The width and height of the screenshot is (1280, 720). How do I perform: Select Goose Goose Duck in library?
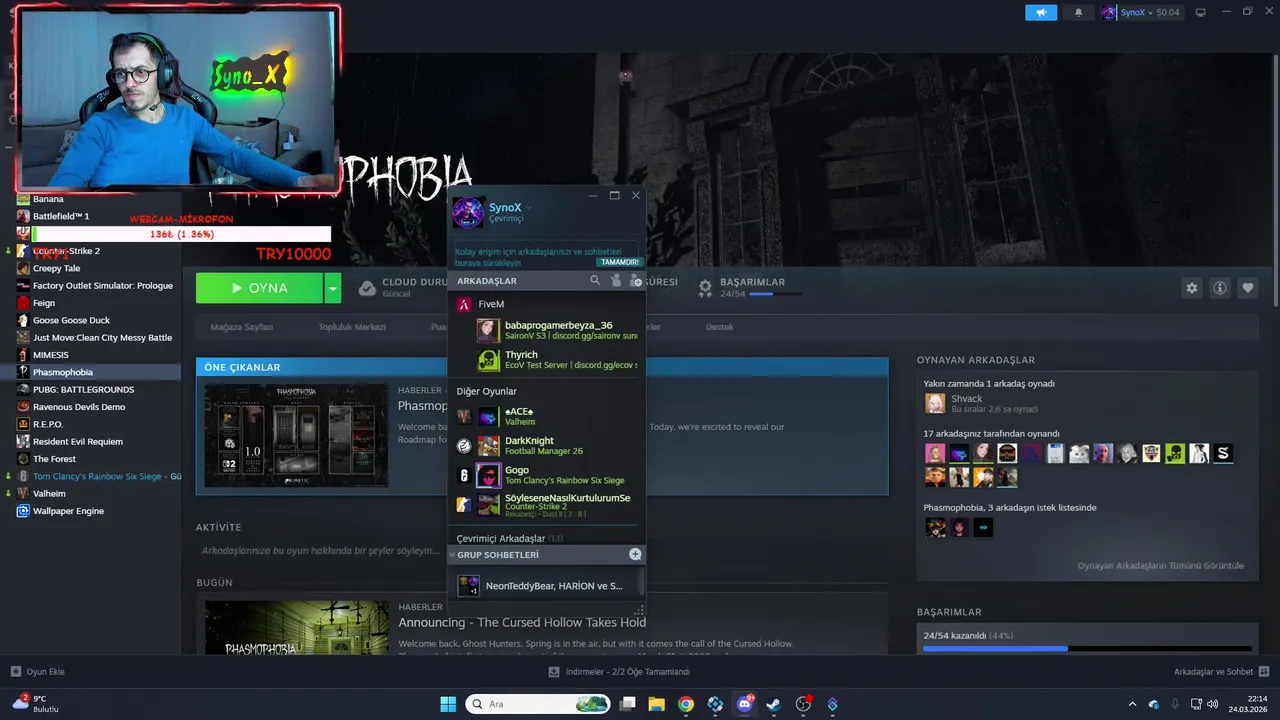71,320
